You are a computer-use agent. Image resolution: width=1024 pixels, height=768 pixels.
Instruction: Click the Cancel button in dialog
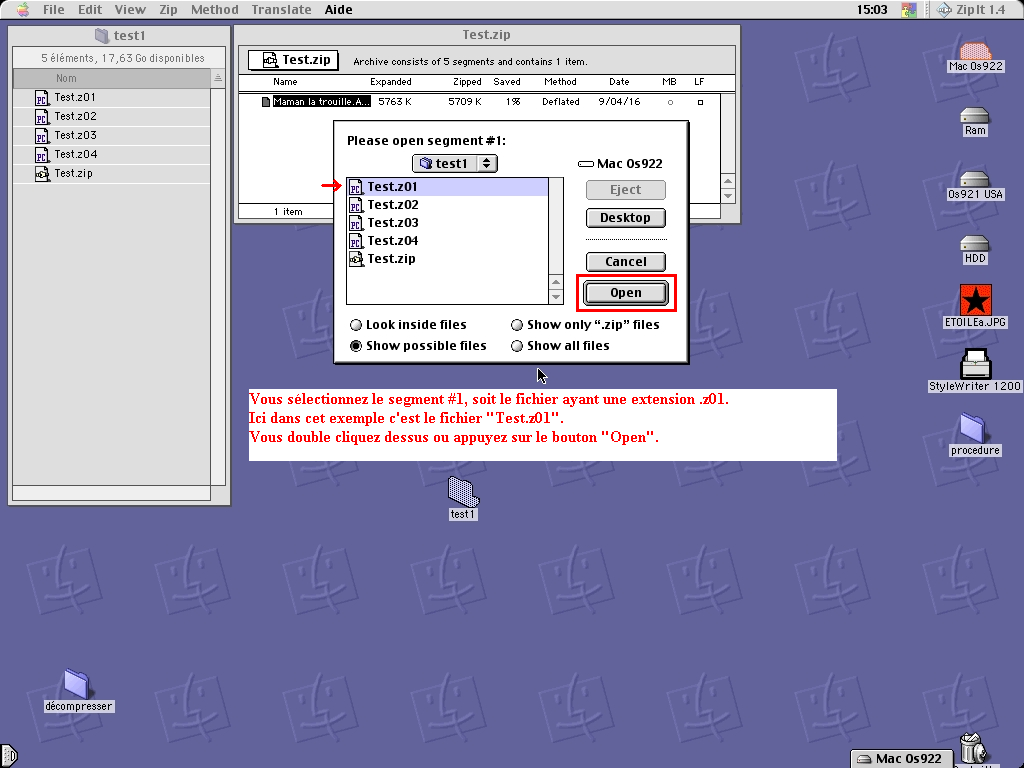pyautogui.click(x=625, y=262)
